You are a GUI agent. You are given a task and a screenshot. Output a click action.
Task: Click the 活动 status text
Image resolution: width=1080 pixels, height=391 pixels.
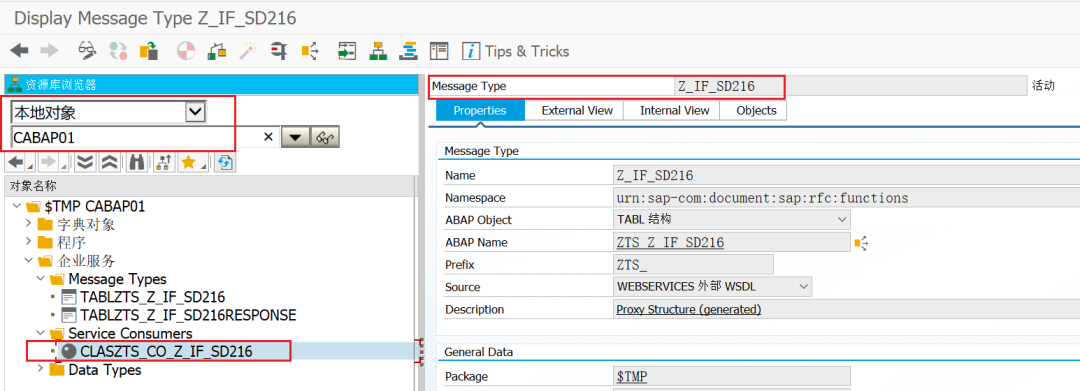pyautogui.click(x=1043, y=86)
